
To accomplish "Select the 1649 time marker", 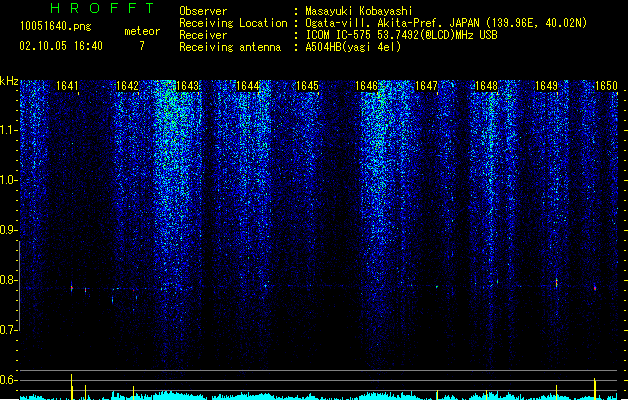I will [546, 86].
